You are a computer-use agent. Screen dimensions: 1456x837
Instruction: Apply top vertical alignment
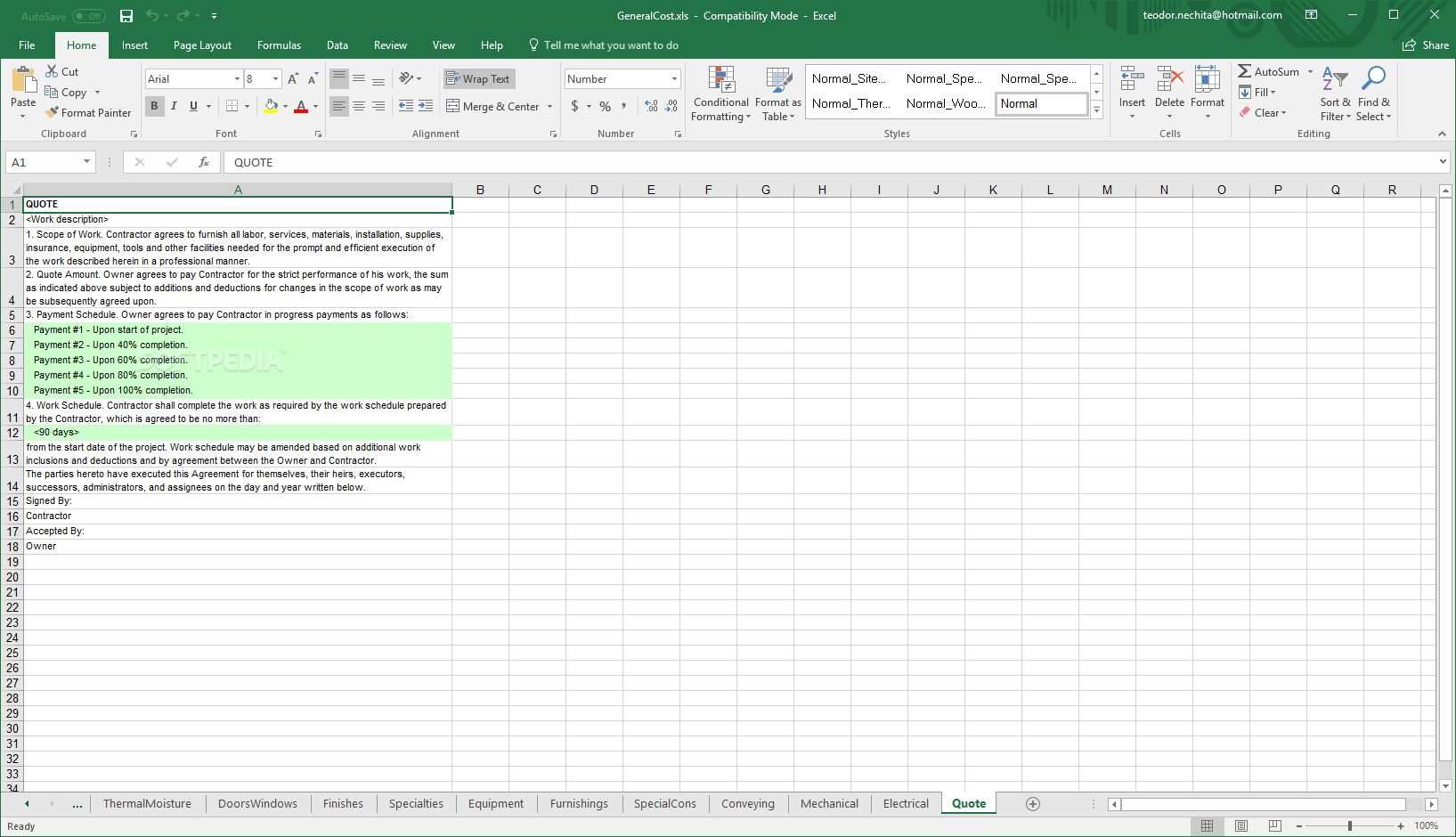[x=339, y=78]
